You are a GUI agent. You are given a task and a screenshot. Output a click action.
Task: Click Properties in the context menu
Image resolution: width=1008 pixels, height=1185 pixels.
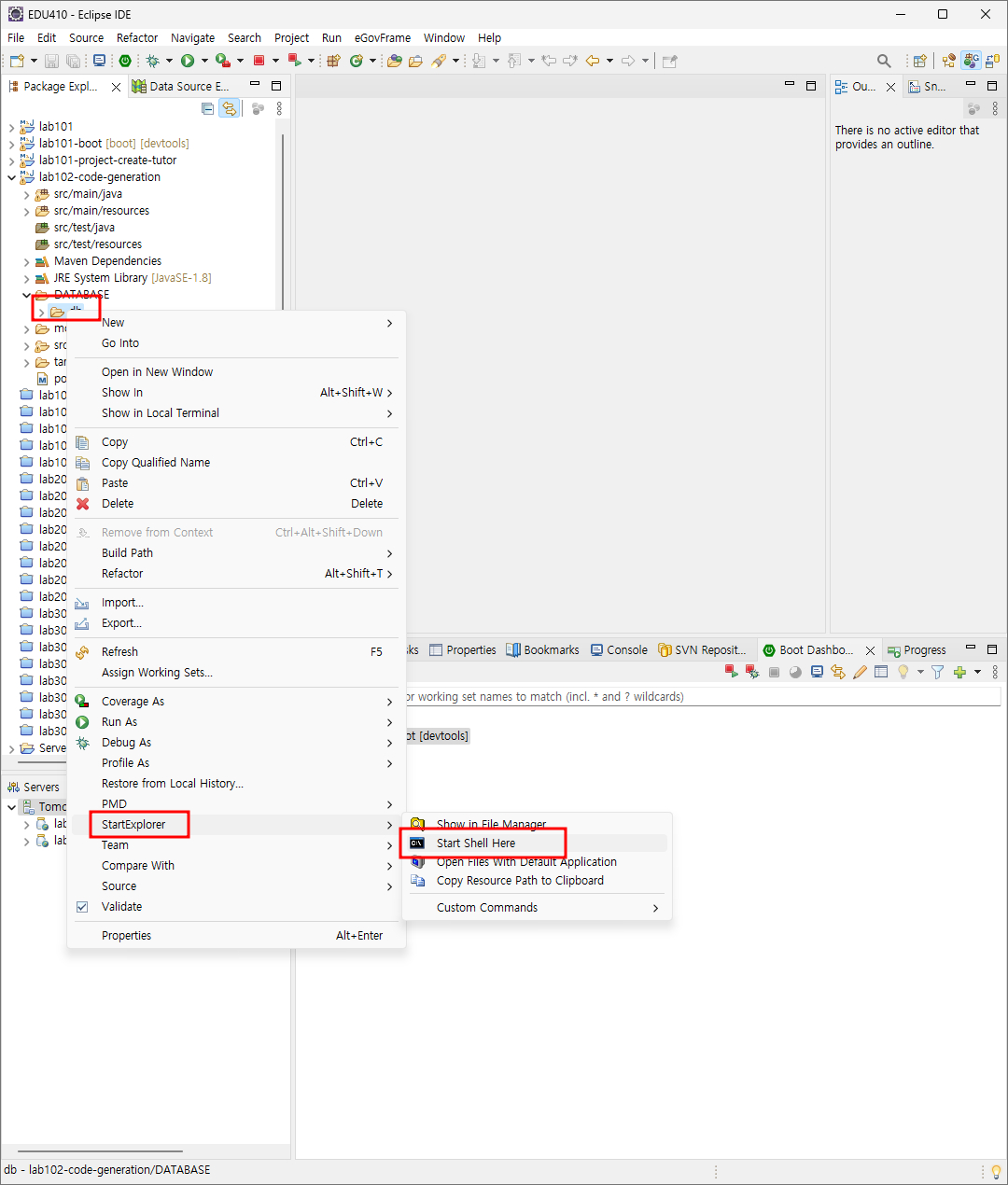tap(236, 936)
